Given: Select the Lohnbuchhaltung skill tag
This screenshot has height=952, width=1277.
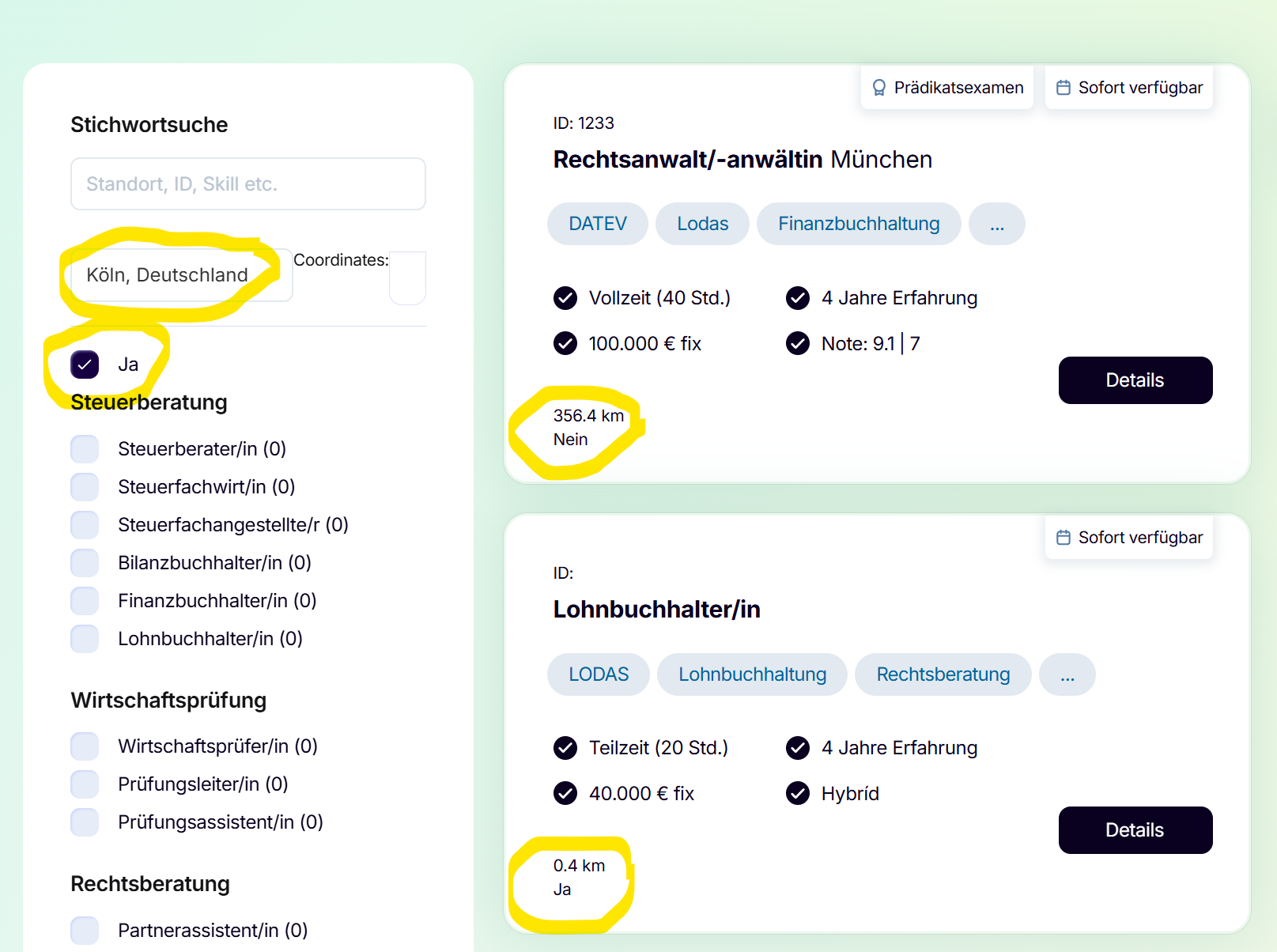Looking at the screenshot, I should (x=752, y=674).
